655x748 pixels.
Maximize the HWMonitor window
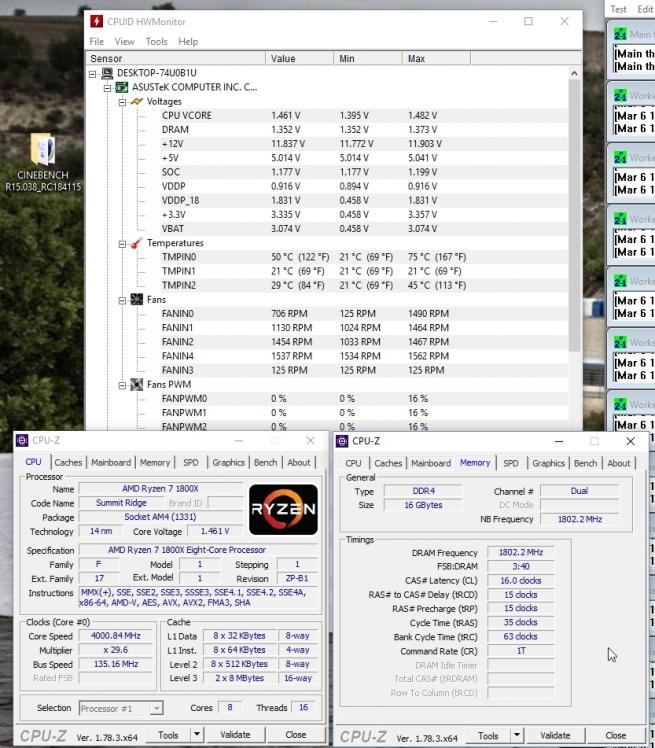click(528, 21)
